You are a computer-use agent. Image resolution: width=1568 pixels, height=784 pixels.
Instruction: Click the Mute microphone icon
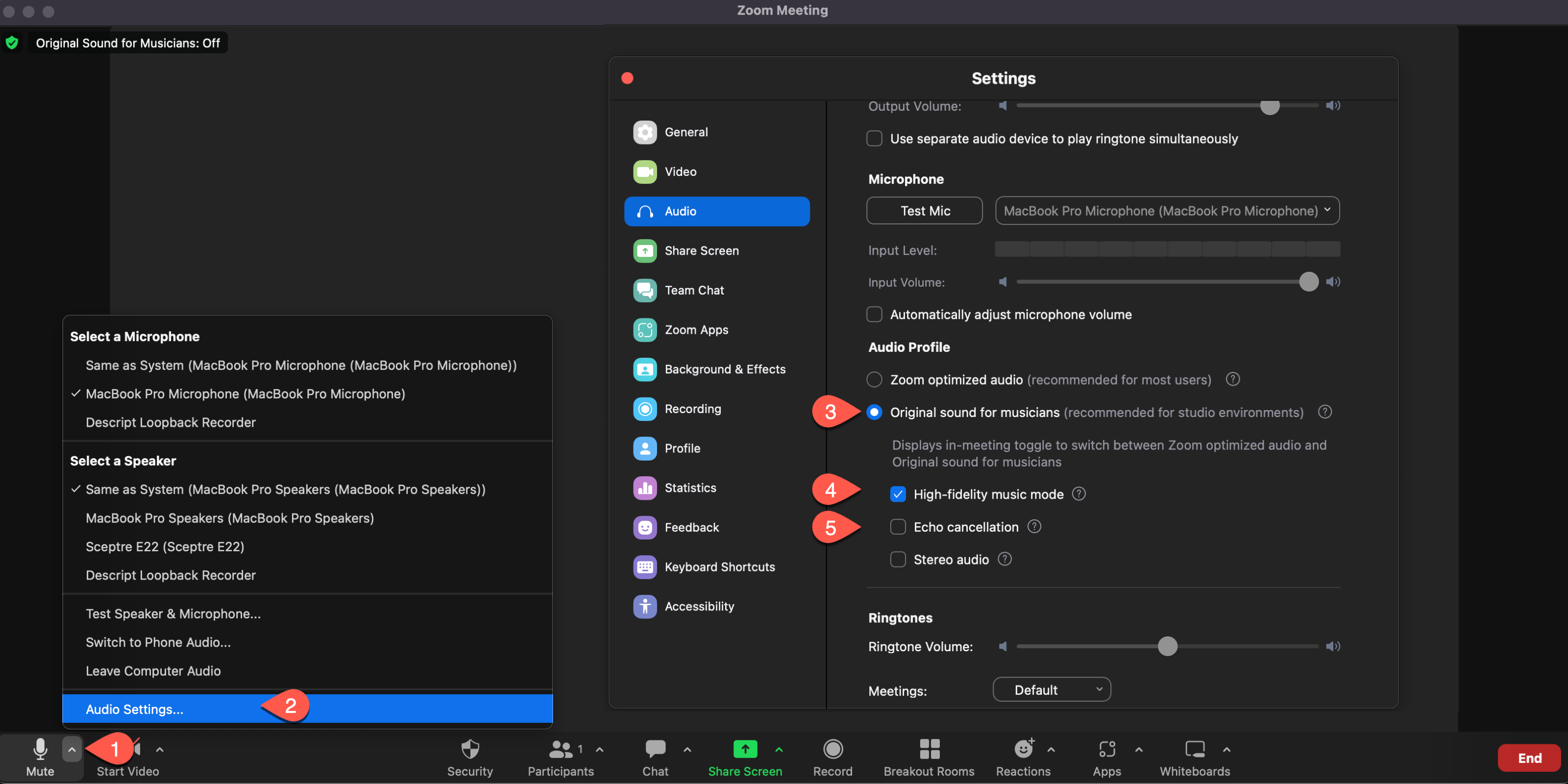(x=40, y=749)
